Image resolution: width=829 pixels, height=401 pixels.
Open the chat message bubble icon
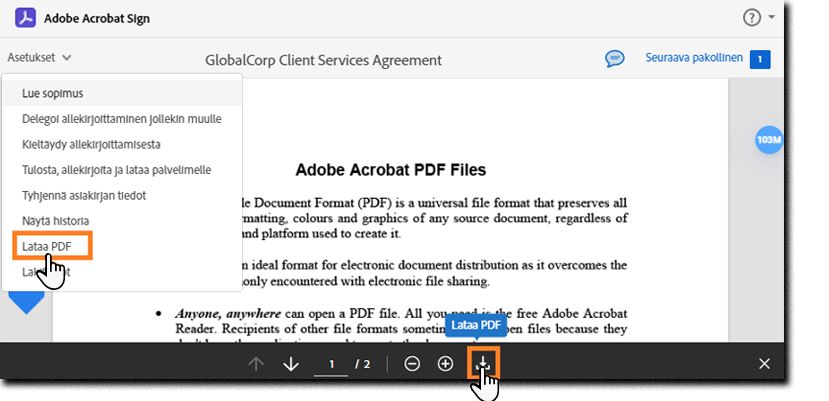tap(614, 59)
